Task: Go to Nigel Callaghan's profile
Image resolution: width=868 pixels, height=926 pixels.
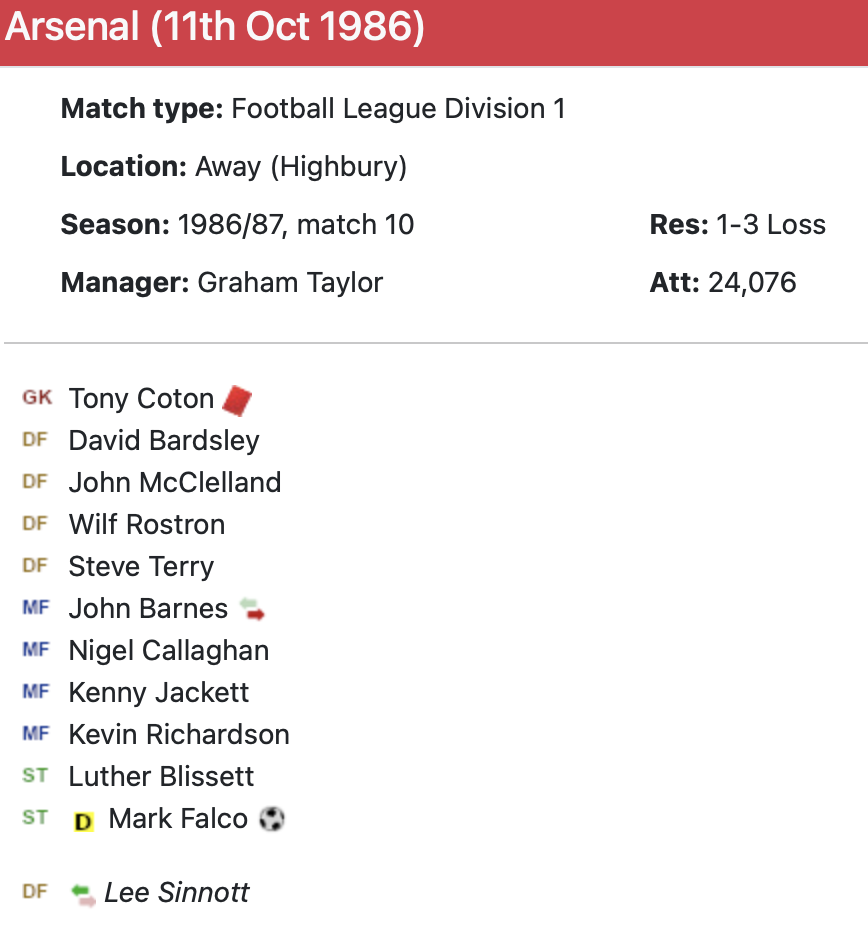Action: point(169,651)
